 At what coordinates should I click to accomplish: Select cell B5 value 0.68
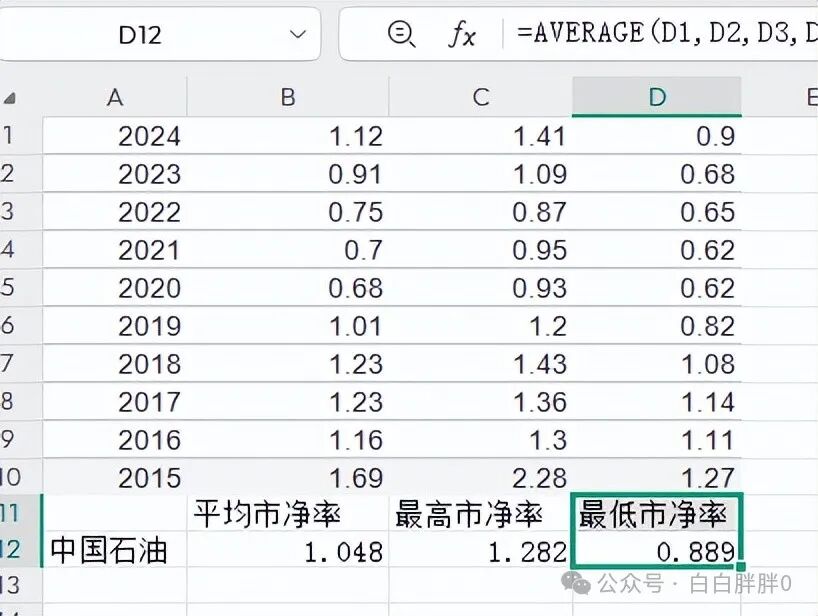[x=288, y=288]
